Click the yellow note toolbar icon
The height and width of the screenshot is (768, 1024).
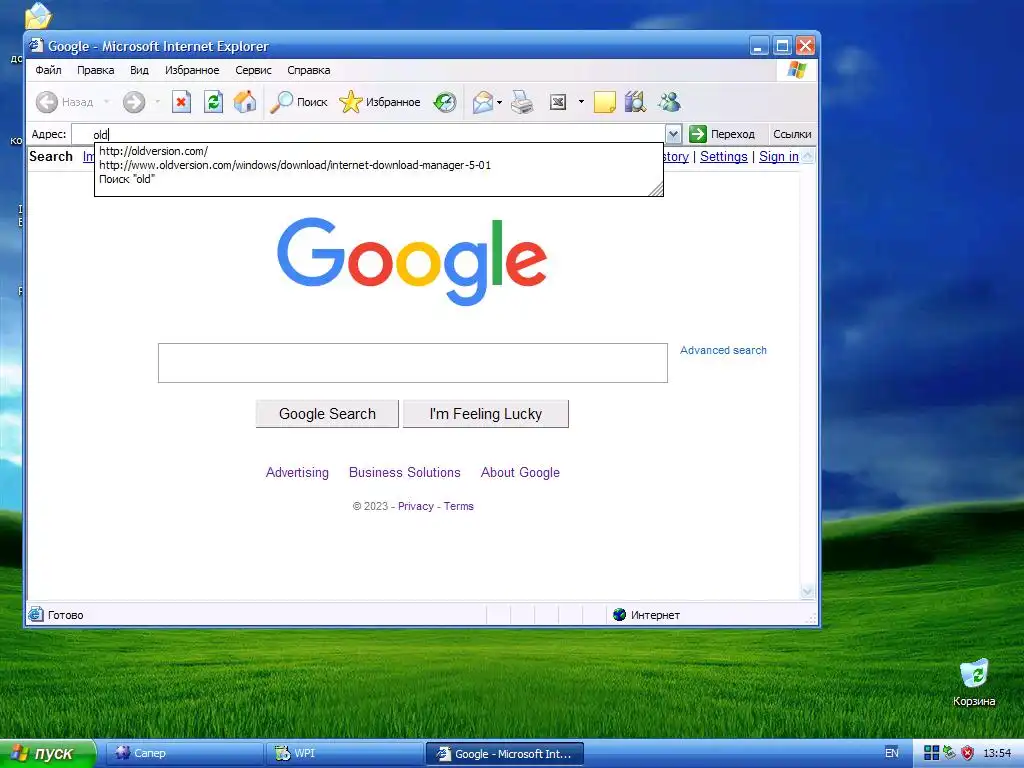click(605, 102)
